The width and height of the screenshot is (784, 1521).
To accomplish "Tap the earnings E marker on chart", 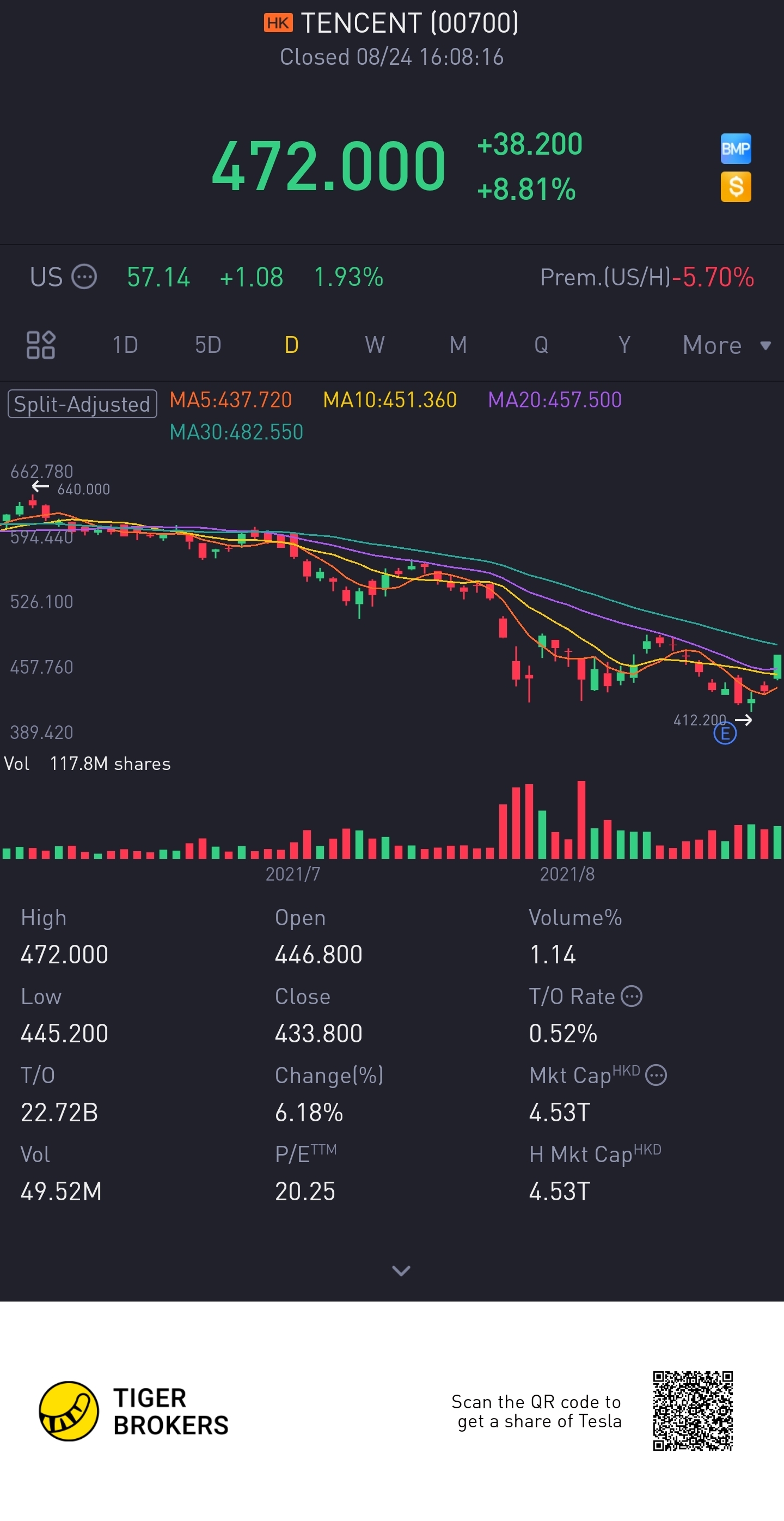I will click(724, 734).
